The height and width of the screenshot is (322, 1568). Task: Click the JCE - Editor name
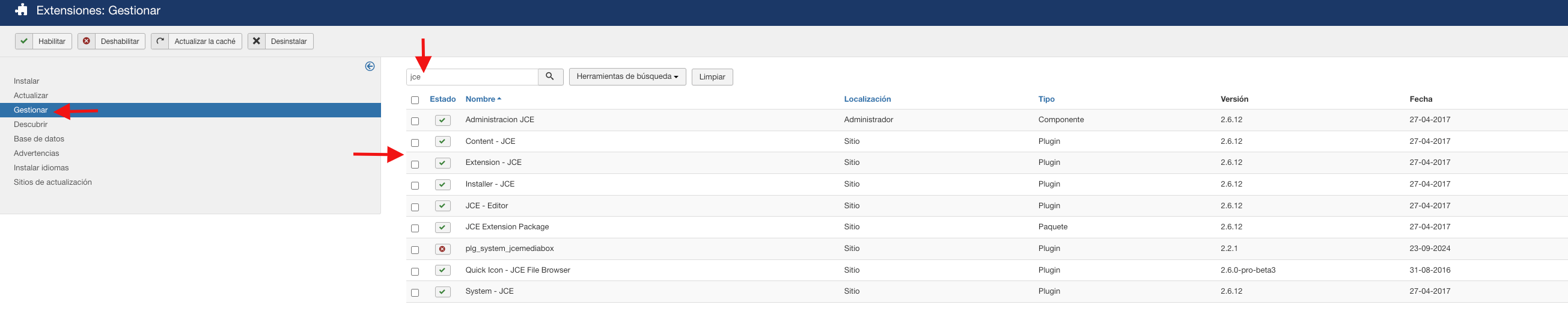(486, 205)
